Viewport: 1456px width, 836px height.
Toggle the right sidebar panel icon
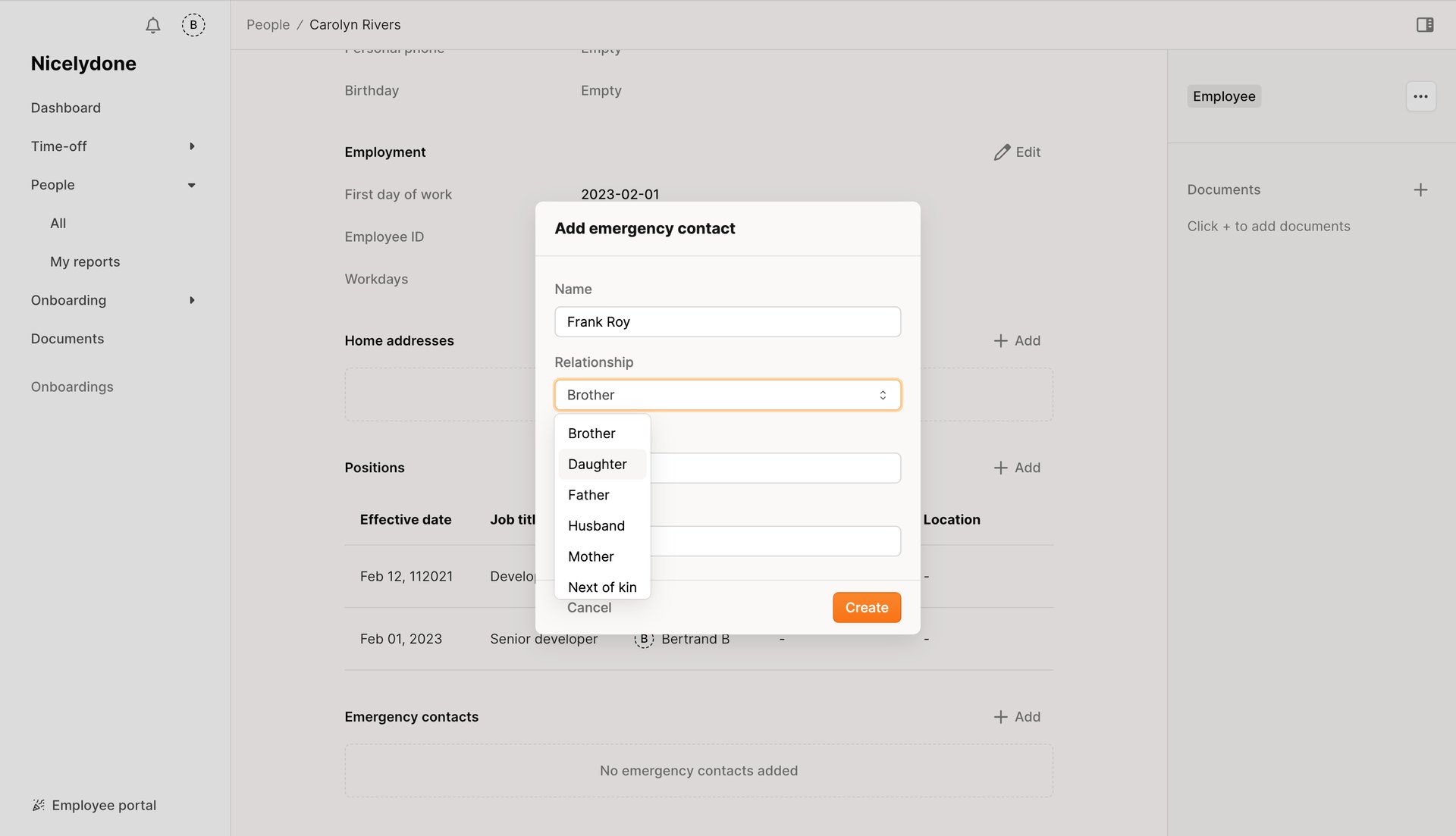[1424, 25]
